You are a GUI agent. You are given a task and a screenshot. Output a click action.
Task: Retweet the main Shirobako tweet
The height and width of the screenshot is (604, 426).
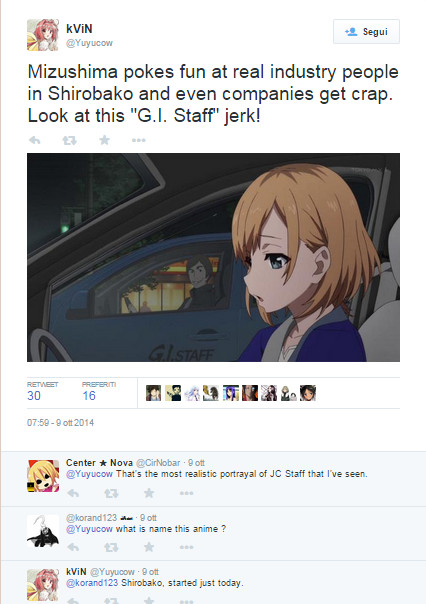tap(69, 140)
